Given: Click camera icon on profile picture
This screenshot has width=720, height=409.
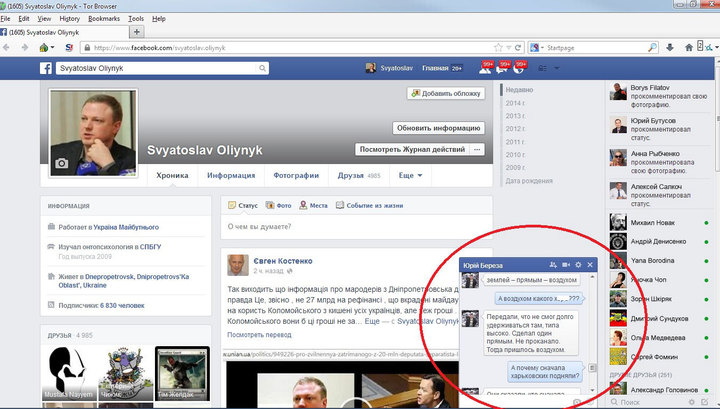Looking at the screenshot, I should tap(62, 163).
